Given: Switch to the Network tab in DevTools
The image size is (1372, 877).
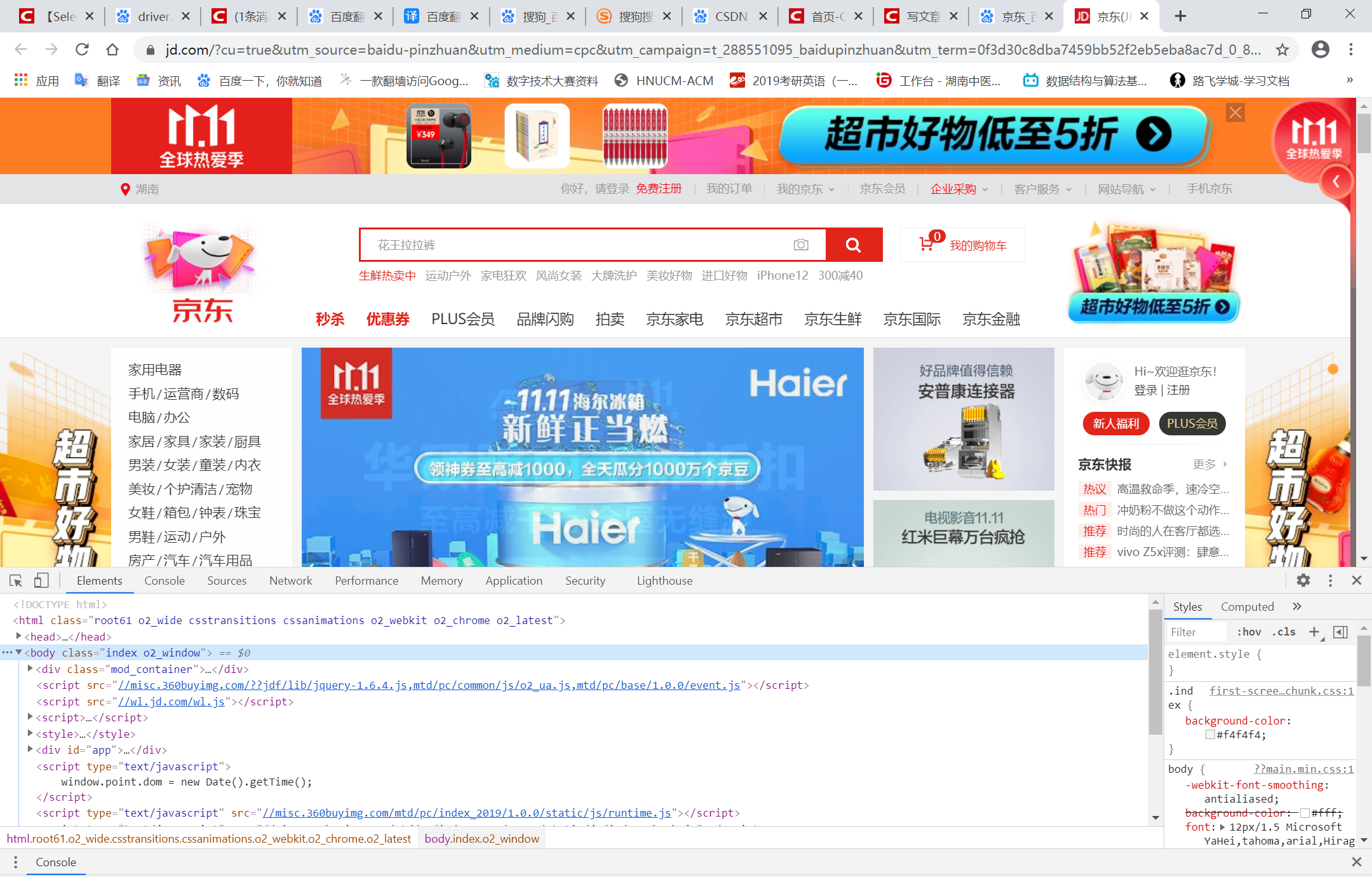Looking at the screenshot, I should pyautogui.click(x=290, y=580).
